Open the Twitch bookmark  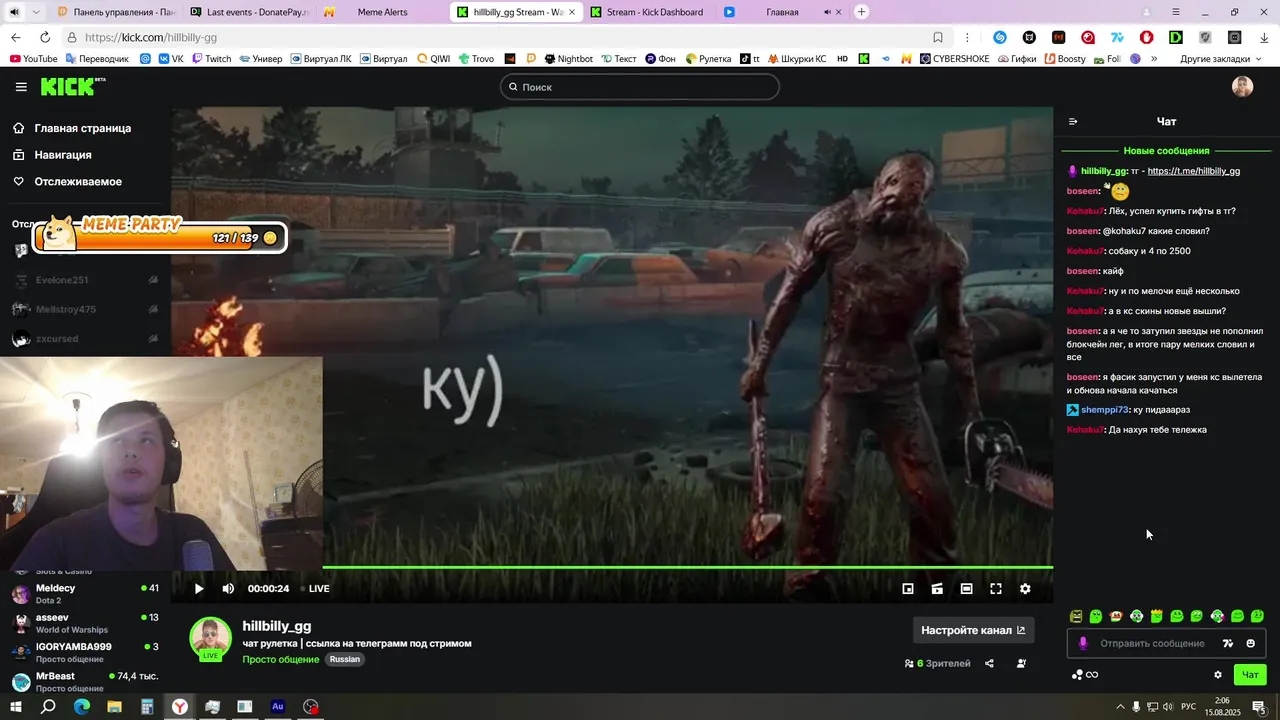click(x=211, y=59)
